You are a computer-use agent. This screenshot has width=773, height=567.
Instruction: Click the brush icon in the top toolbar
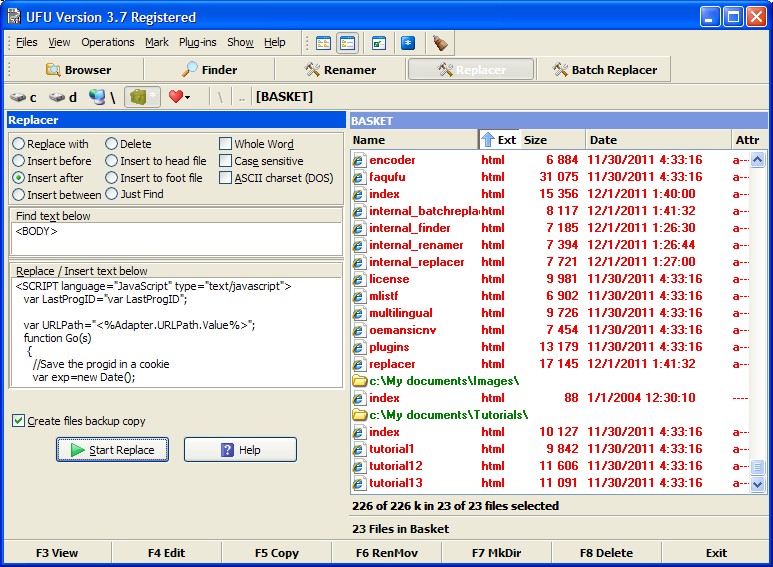coord(440,43)
